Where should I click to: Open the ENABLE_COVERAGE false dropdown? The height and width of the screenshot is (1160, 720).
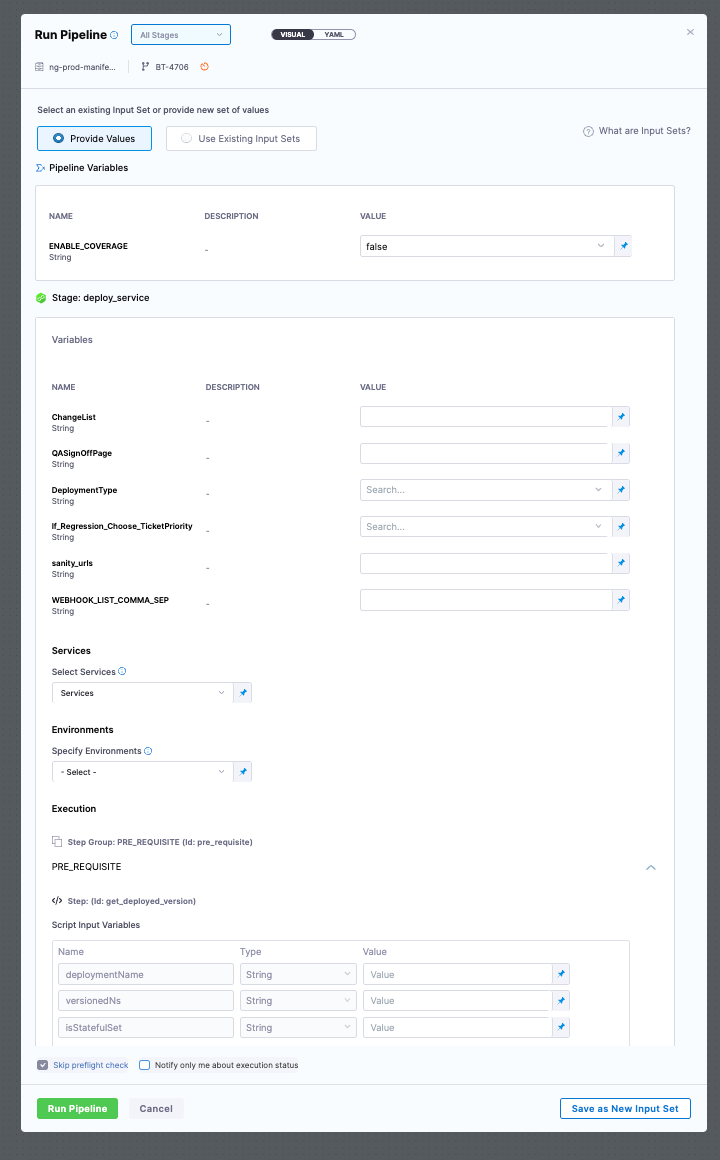pos(487,246)
